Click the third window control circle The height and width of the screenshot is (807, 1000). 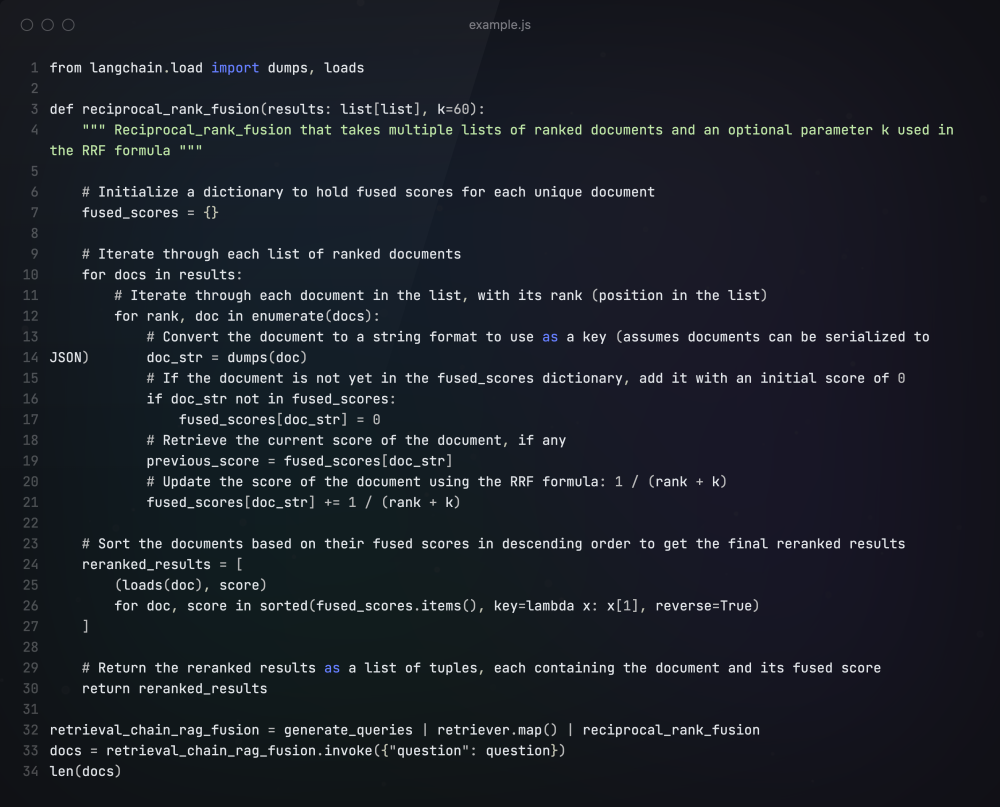tap(68, 24)
